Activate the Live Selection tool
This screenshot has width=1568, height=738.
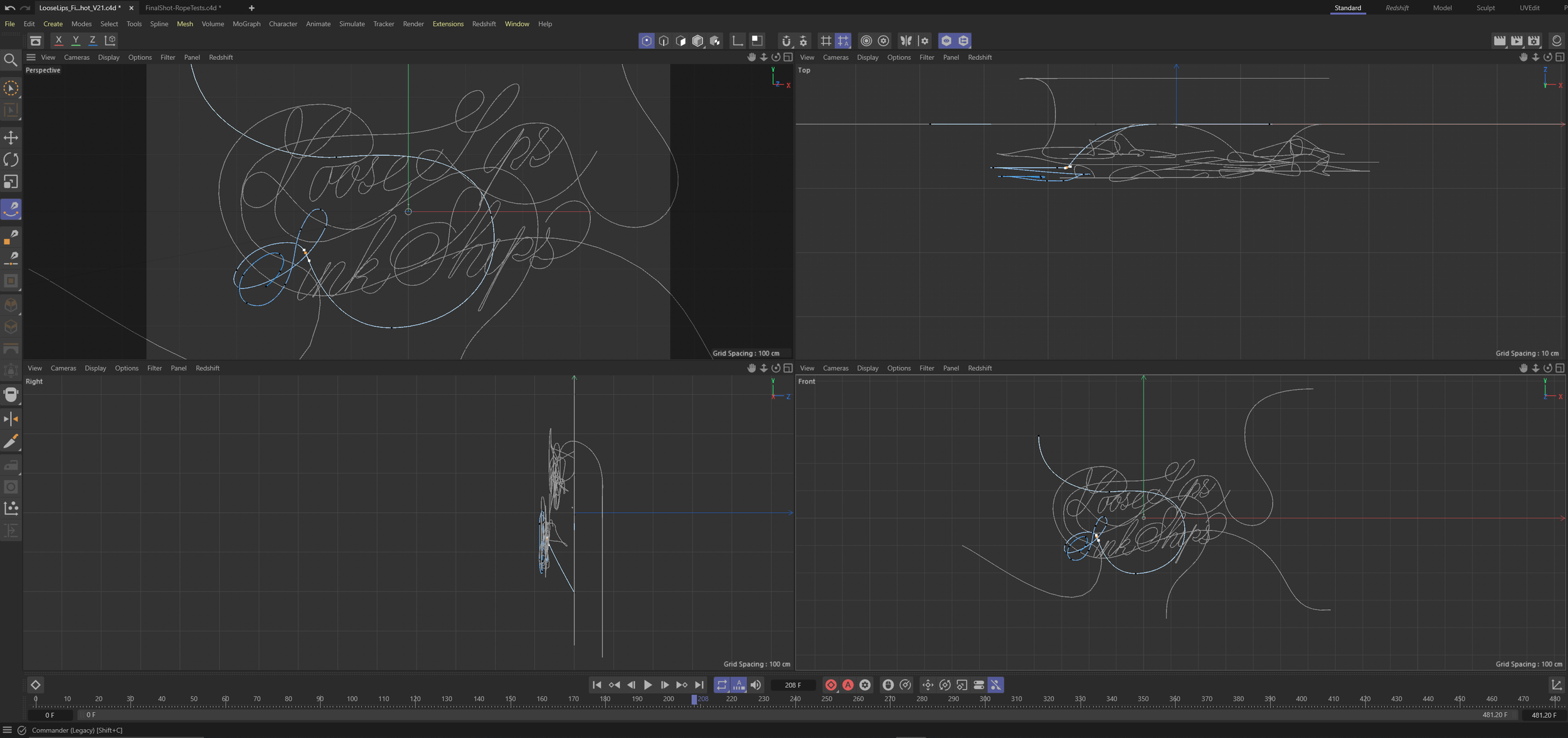tap(11, 88)
